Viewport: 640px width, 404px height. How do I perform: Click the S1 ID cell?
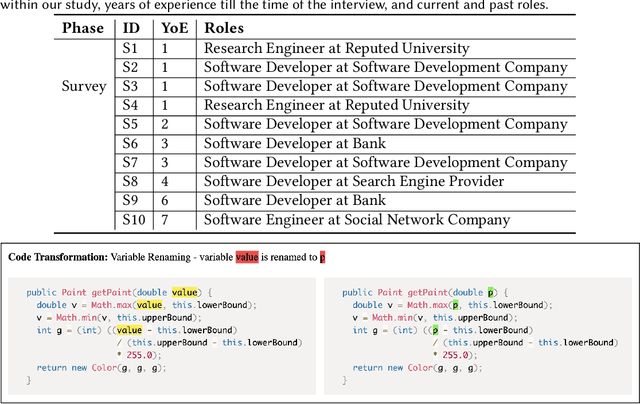coord(131,48)
